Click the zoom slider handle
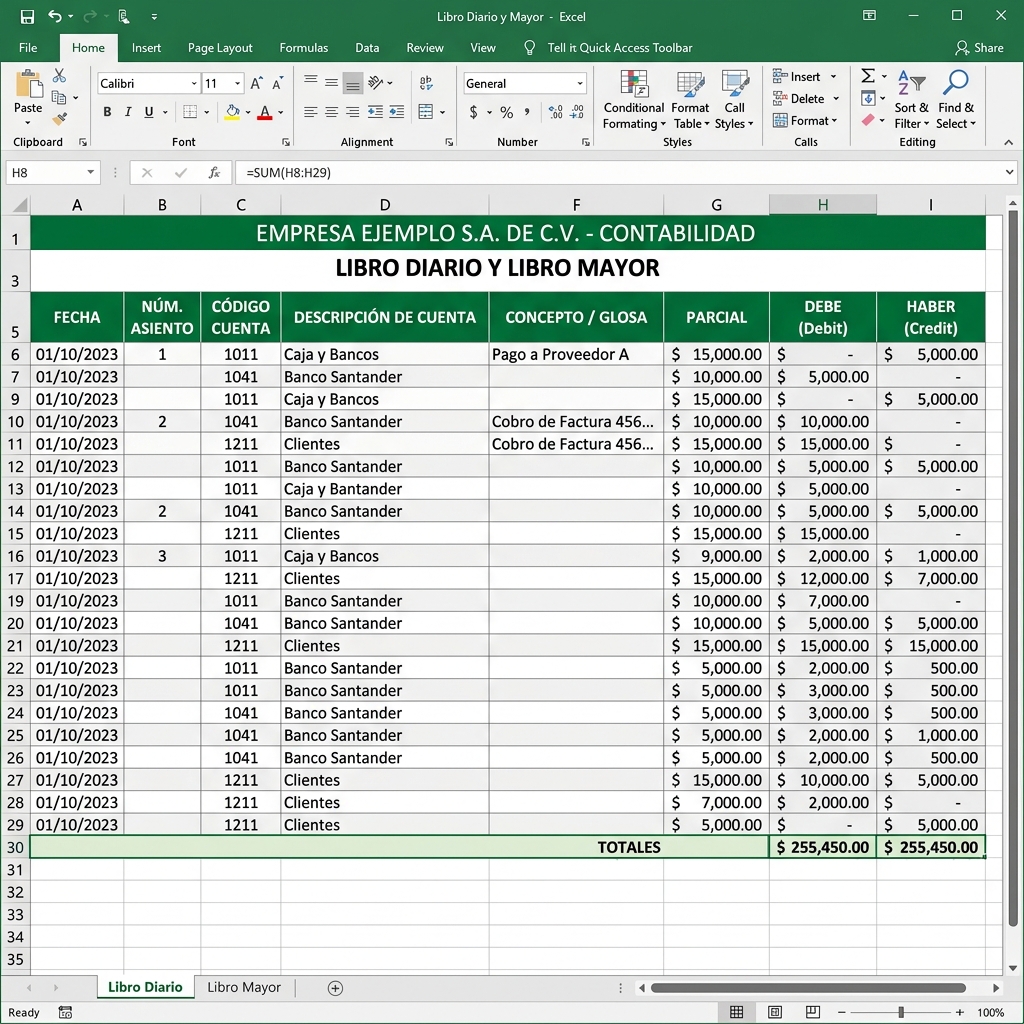1024x1024 pixels. pyautogui.click(x=901, y=1012)
